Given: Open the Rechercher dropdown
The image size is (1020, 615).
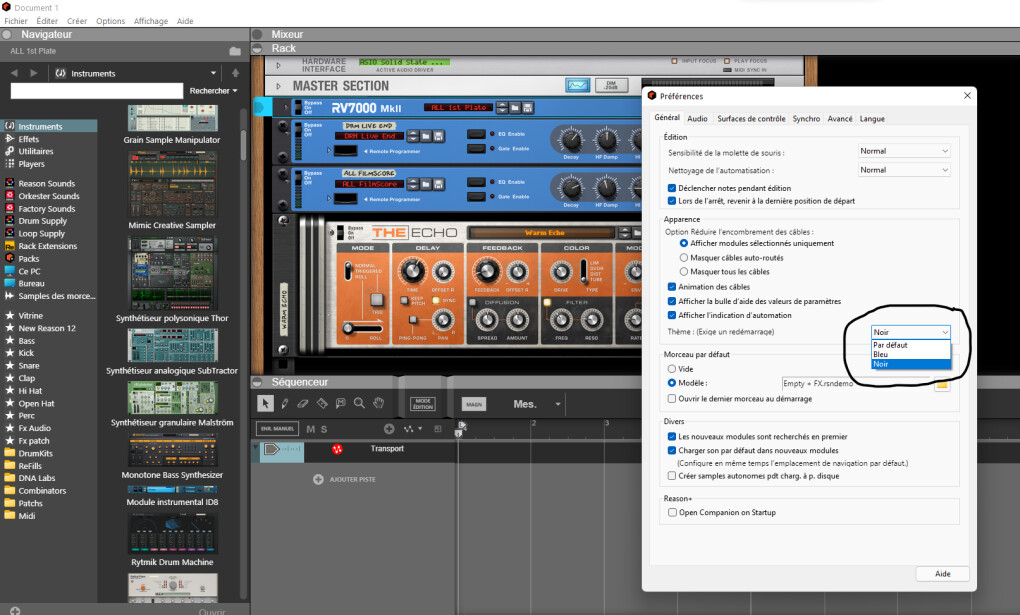Looking at the screenshot, I should tap(213, 91).
